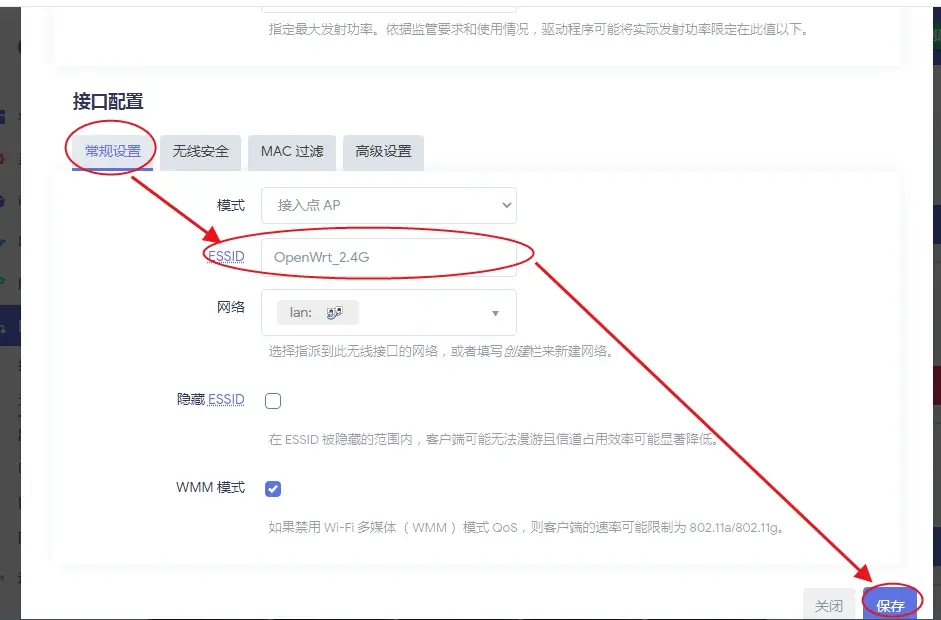Screen dimensions: 941x620
Task: Click the WMM 模式 label
Action: click(210, 487)
